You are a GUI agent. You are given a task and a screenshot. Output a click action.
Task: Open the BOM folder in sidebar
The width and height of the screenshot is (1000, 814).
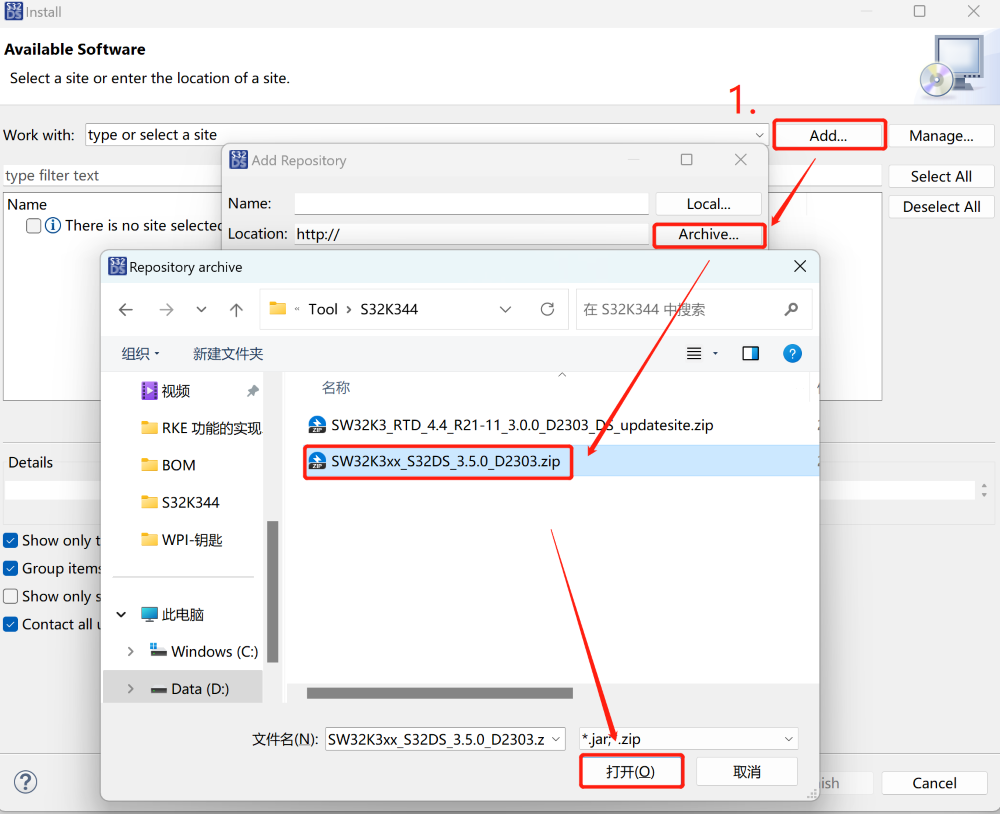coord(168,465)
